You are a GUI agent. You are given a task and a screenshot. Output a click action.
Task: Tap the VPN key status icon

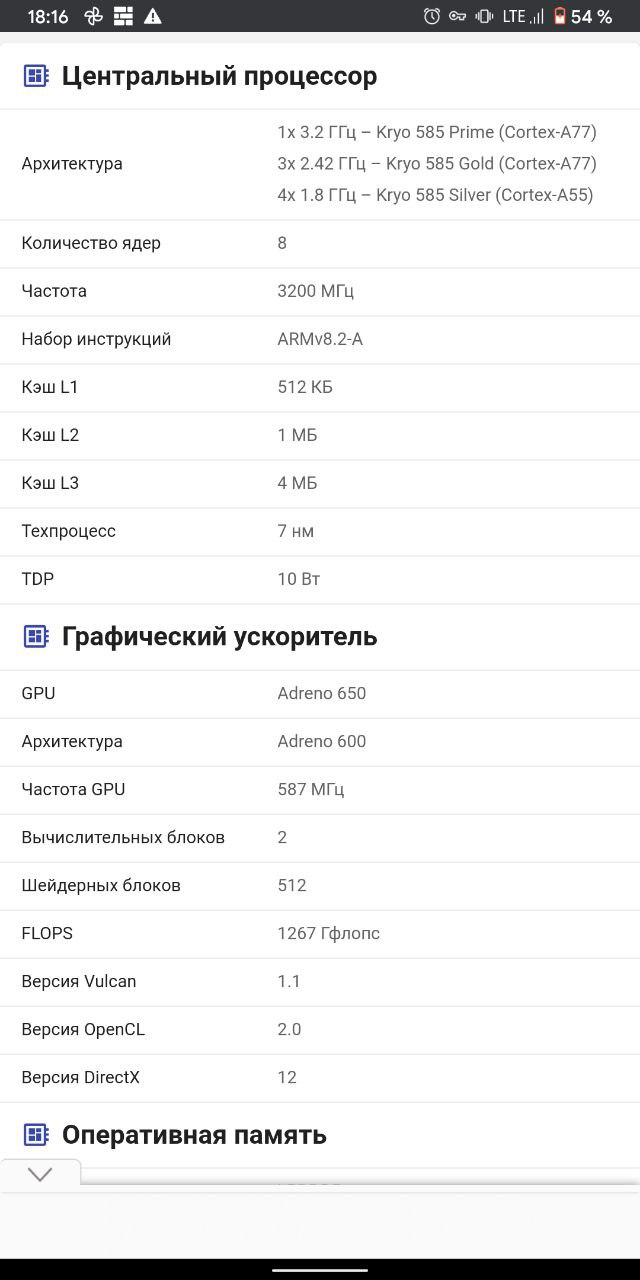[x=458, y=16]
